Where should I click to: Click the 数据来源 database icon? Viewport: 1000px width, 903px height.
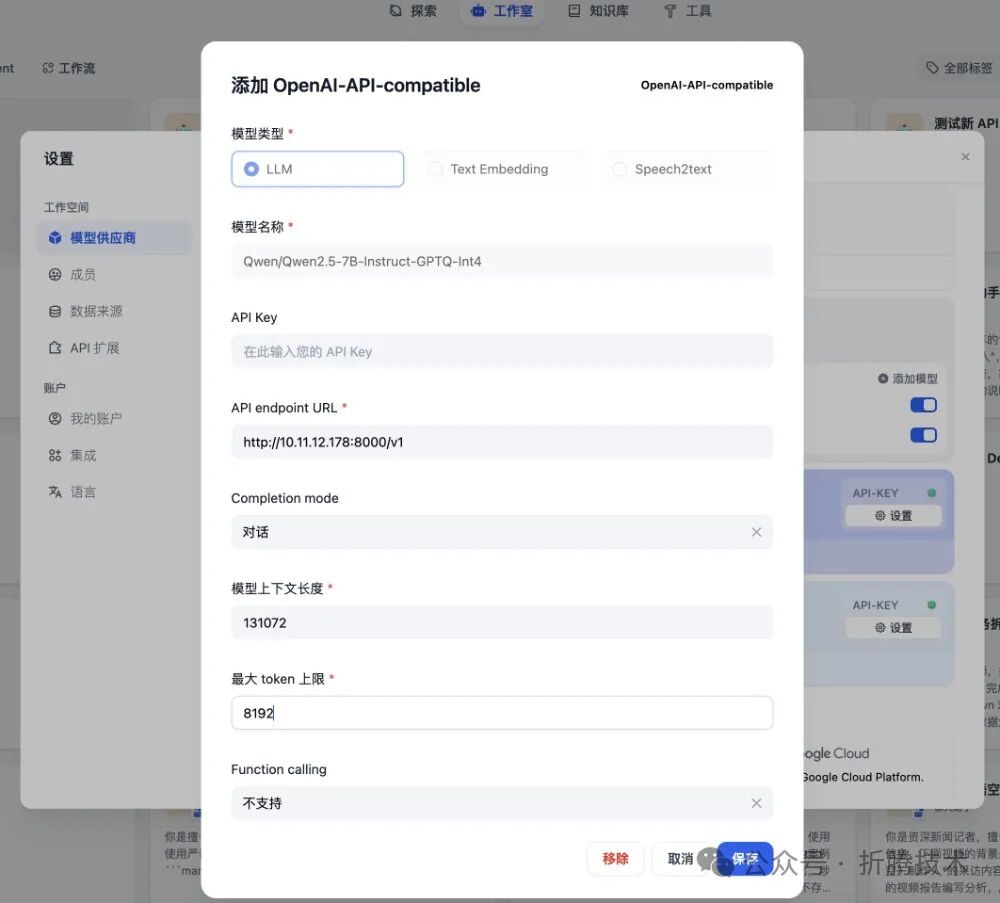tap(55, 311)
